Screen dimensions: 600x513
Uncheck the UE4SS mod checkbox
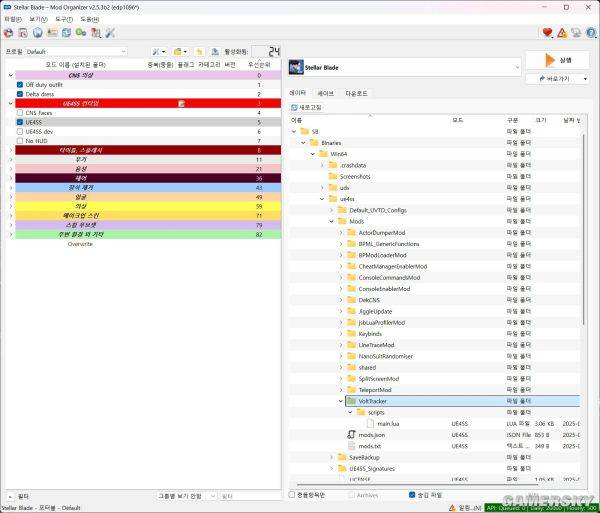coord(20,122)
